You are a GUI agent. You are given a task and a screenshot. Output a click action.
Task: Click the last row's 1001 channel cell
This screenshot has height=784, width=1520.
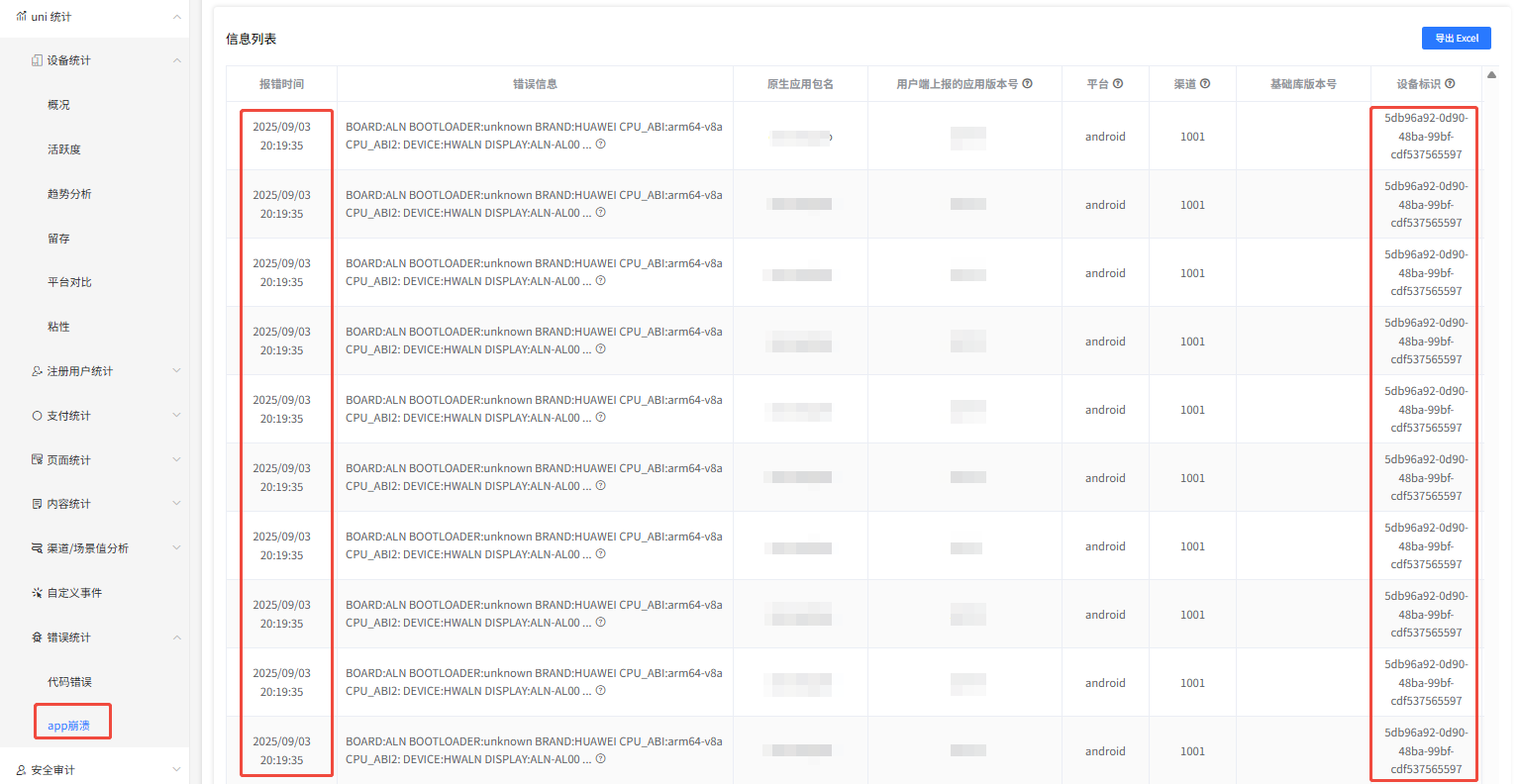point(1192,751)
